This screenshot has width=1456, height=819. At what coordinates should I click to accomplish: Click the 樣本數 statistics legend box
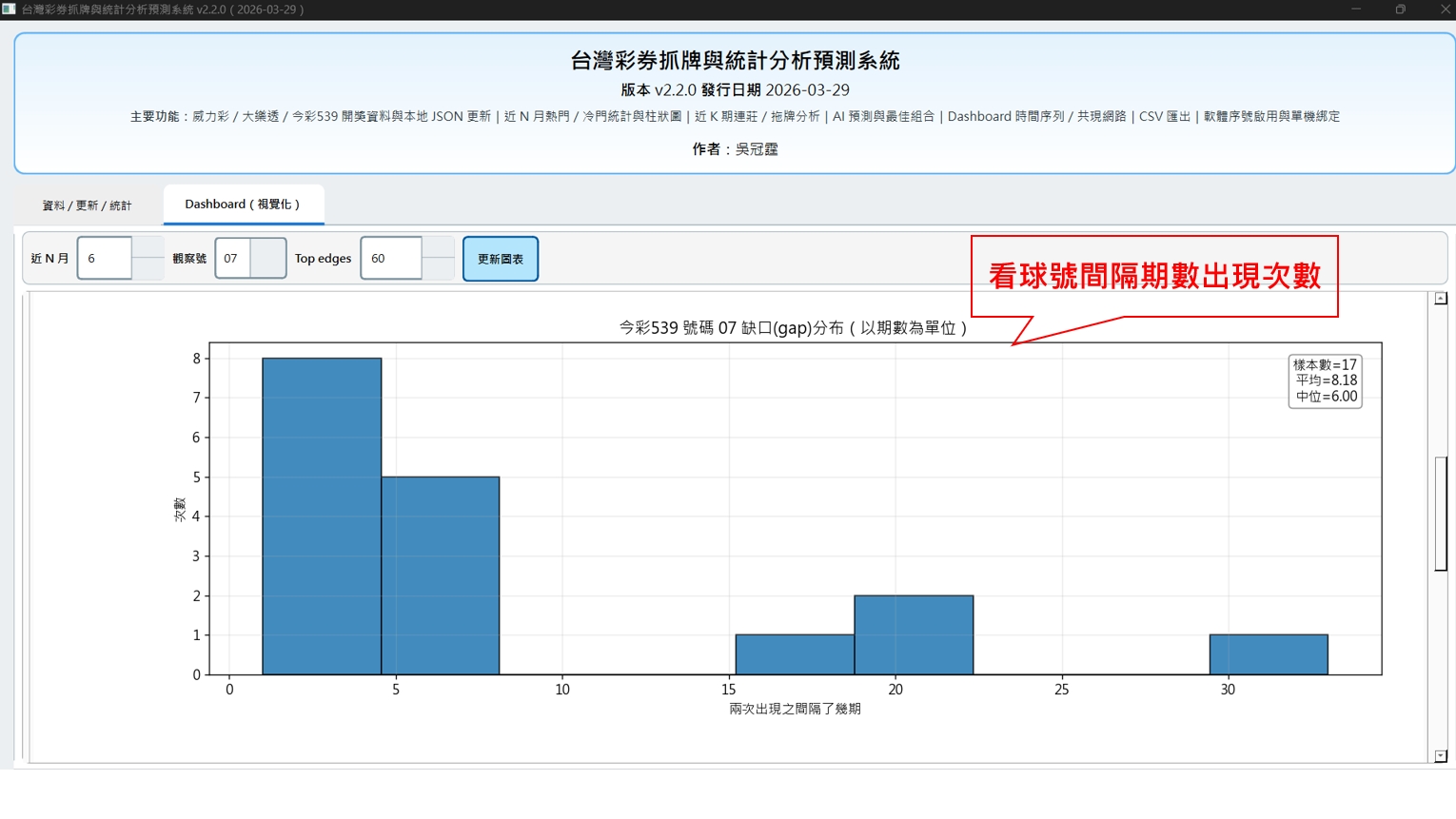(x=1325, y=381)
